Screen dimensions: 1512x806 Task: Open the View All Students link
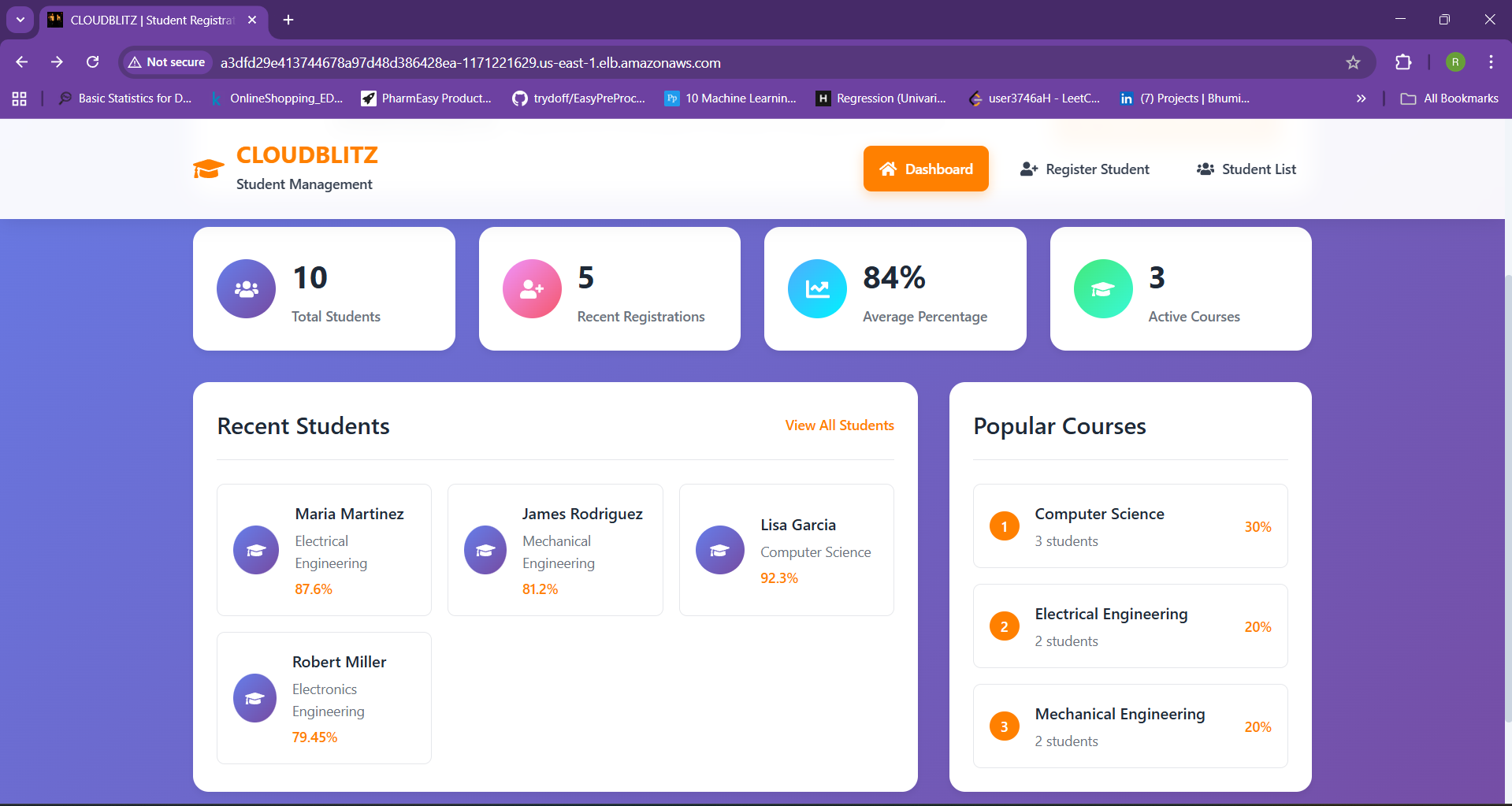(x=839, y=425)
